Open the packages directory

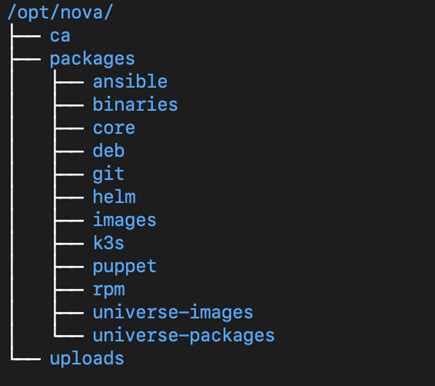pos(92,60)
